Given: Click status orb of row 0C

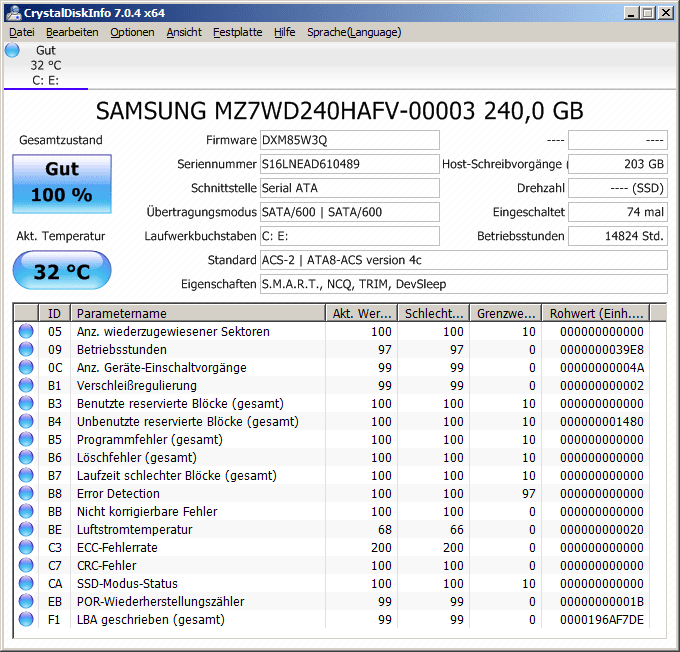Looking at the screenshot, I should click(x=26, y=367).
